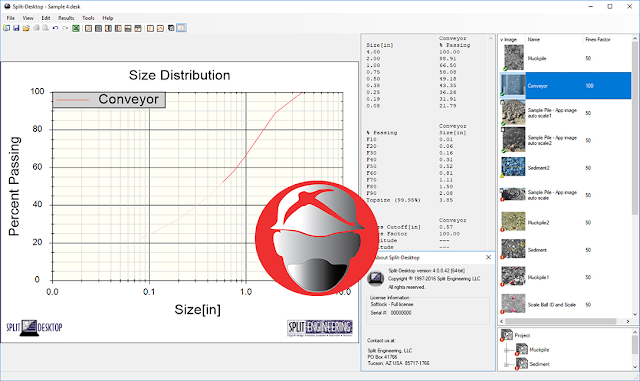Select Scale Ball ID and Scale row
Viewport: 640px width, 381px height.
[x=565, y=305]
